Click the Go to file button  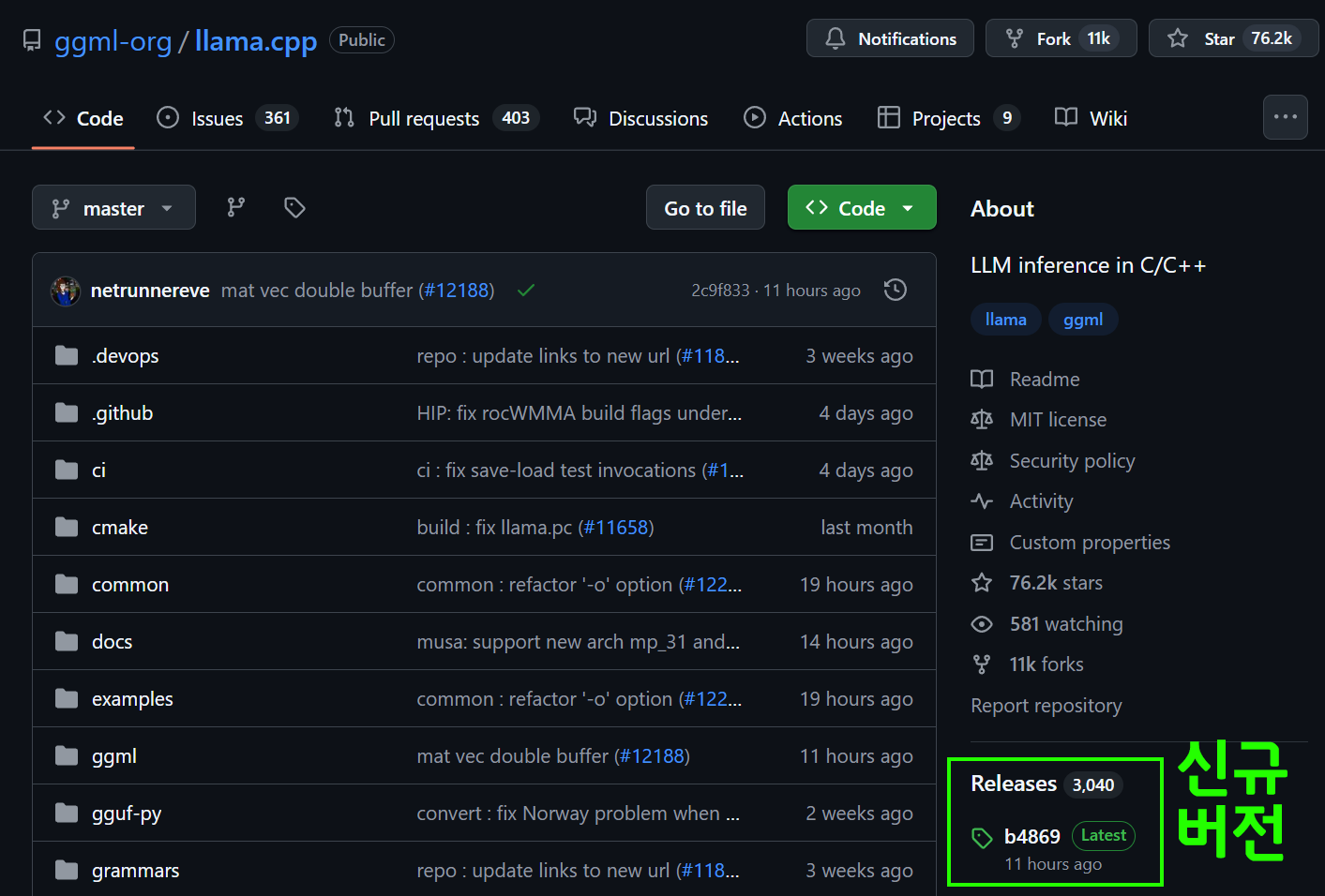[705, 207]
